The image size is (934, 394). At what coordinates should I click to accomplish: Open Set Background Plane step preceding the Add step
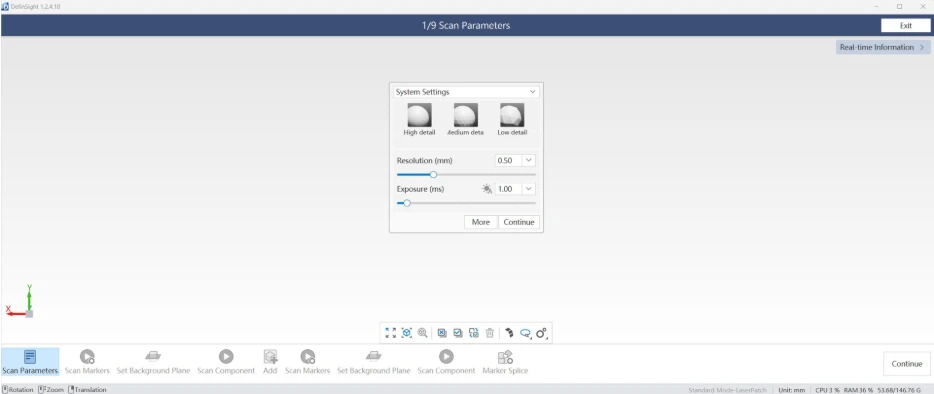(153, 362)
